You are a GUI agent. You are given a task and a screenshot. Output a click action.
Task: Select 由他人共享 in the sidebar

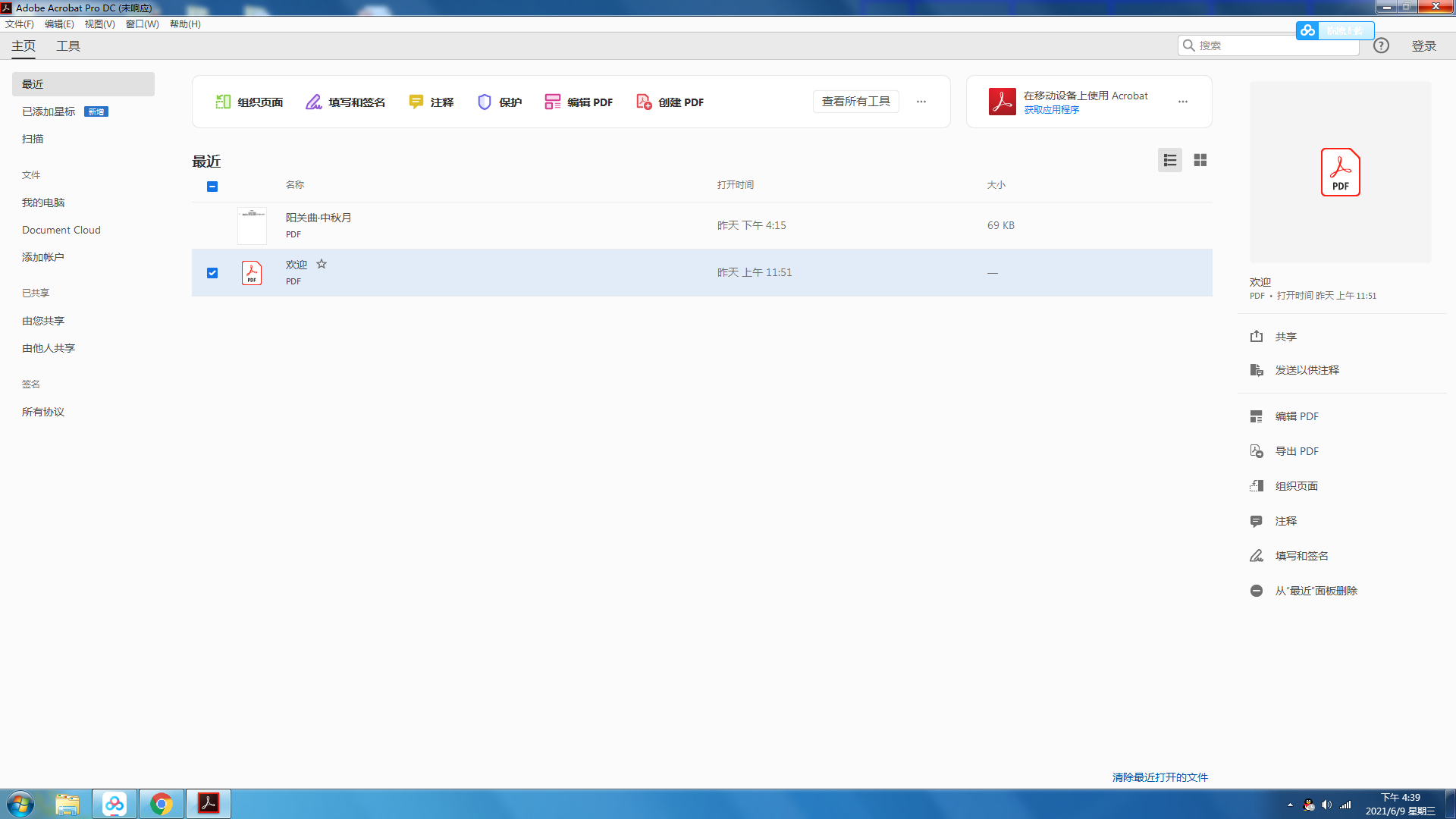pyautogui.click(x=49, y=348)
